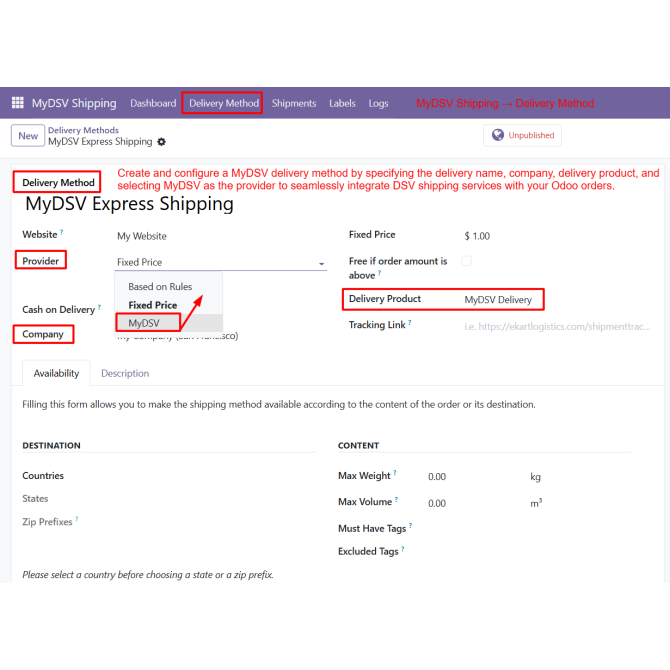Viewport: 670px width, 670px height.
Task: Click the Zip Prefixes label
Action: tap(47, 522)
